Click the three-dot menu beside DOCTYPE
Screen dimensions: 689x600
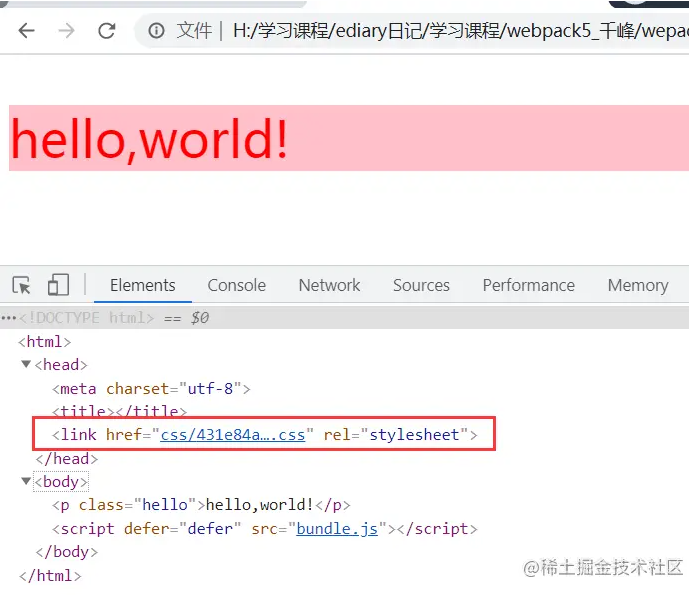point(8,317)
